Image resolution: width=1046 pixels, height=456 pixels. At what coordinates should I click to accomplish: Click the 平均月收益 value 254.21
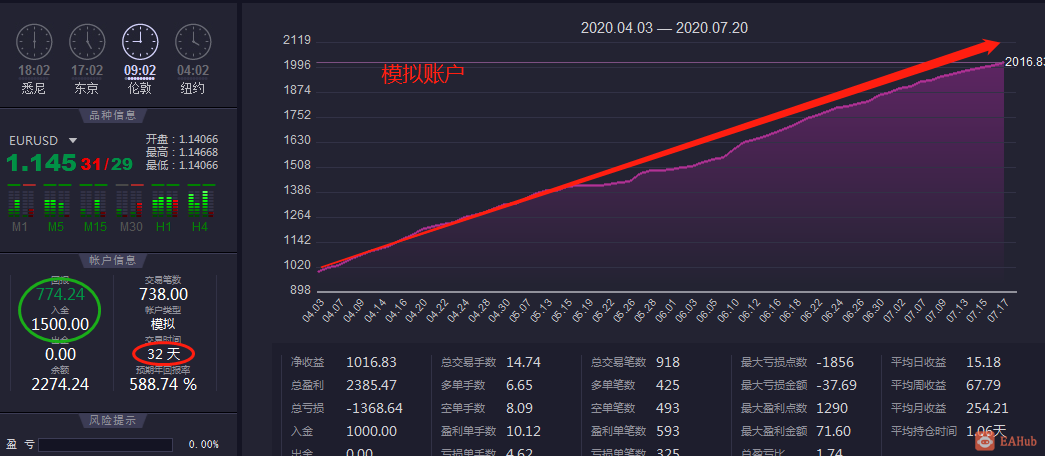[987, 408]
